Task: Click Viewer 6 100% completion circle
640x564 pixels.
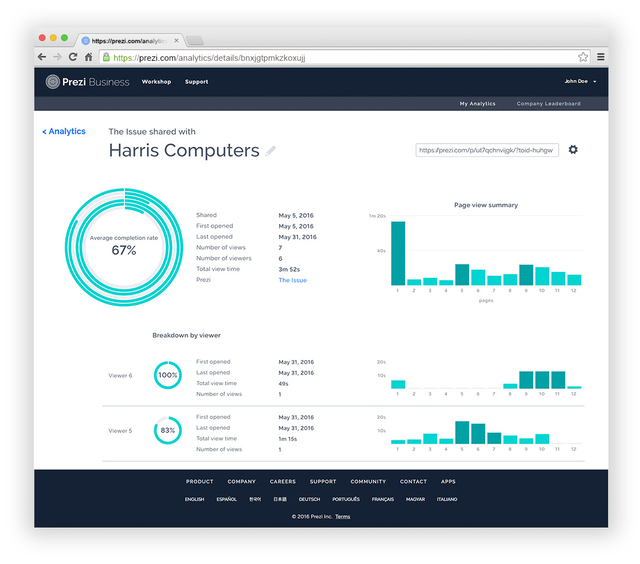Action: tap(168, 375)
